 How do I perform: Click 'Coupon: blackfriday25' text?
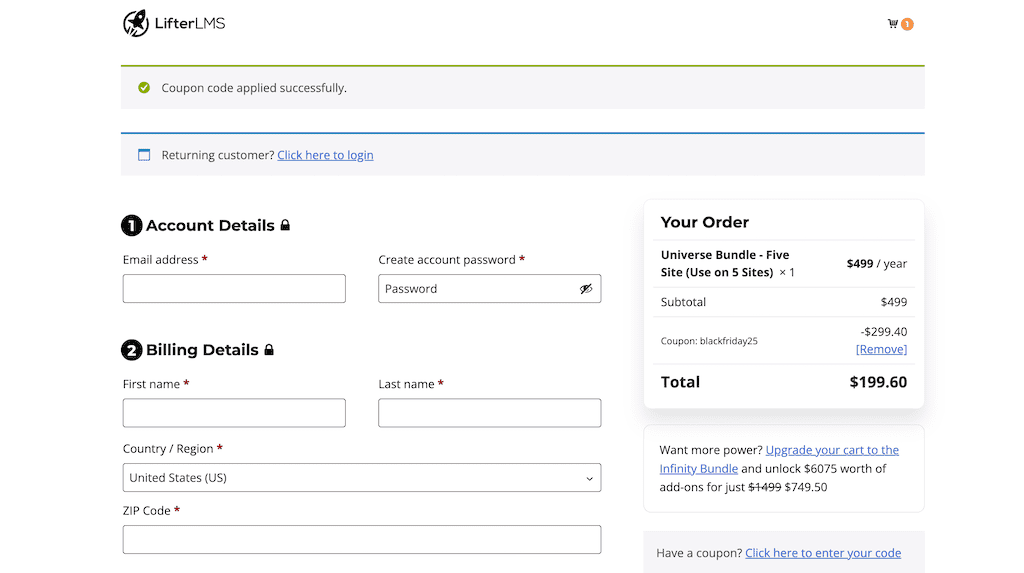tap(709, 341)
